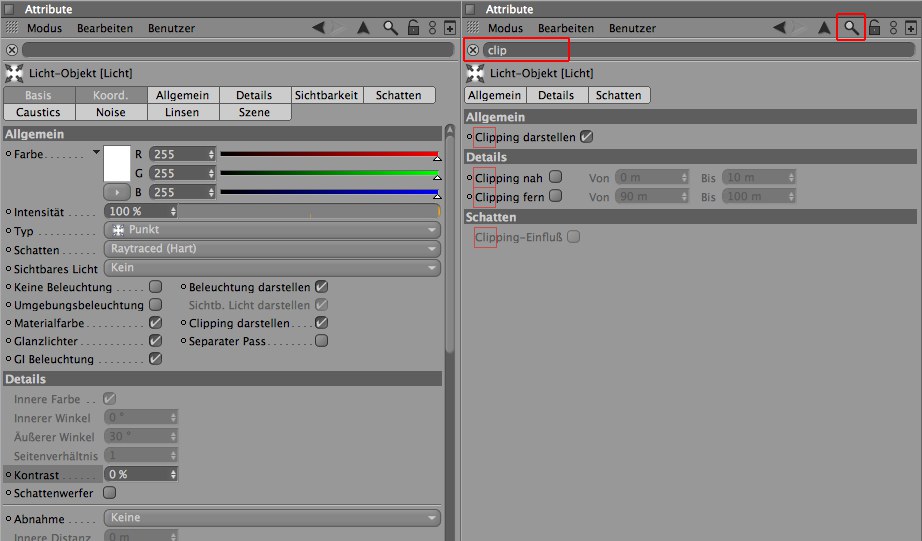Open the Schatten dropdown set to Raytraced (Hart)
Image resolution: width=922 pixels, height=541 pixels.
click(272, 249)
